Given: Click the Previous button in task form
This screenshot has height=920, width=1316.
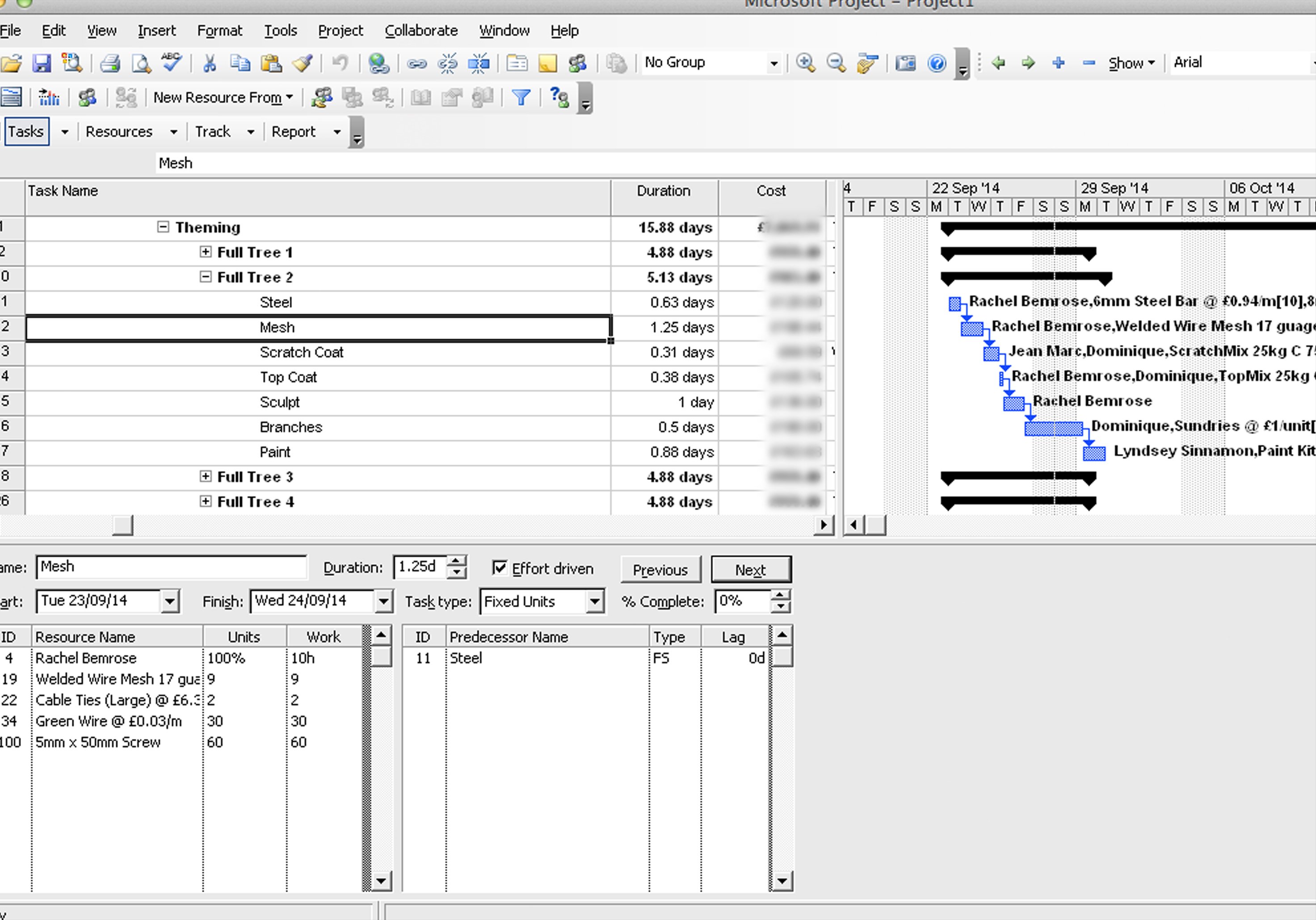Looking at the screenshot, I should 660,570.
